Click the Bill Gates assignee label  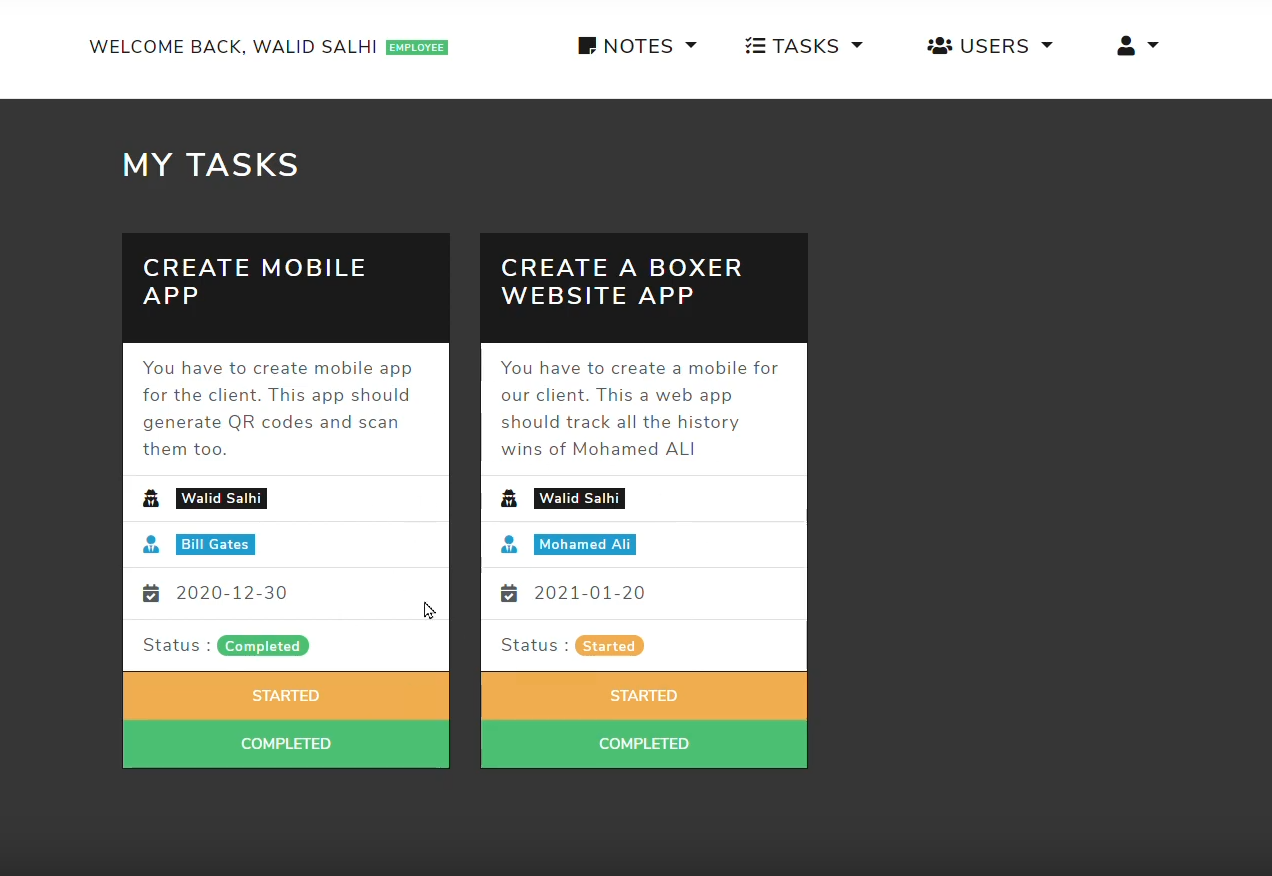tap(214, 544)
